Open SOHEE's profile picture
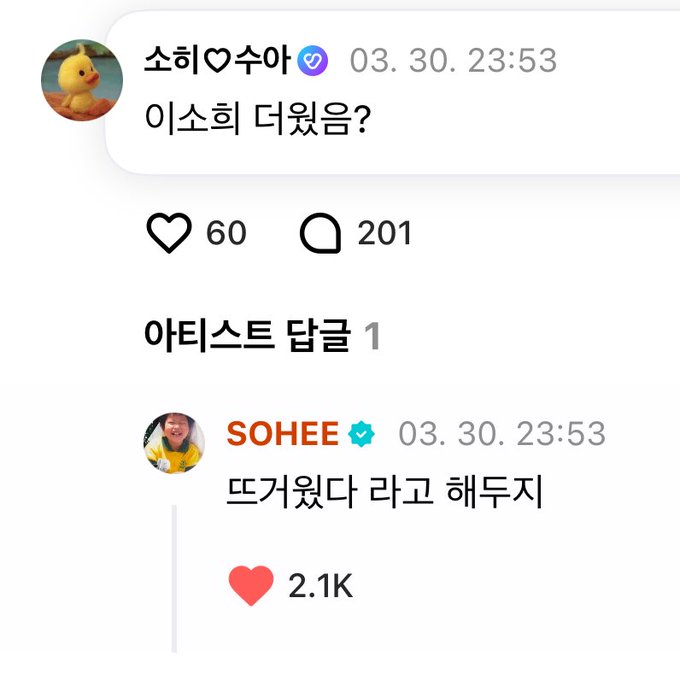The image size is (680, 680). coord(174,443)
